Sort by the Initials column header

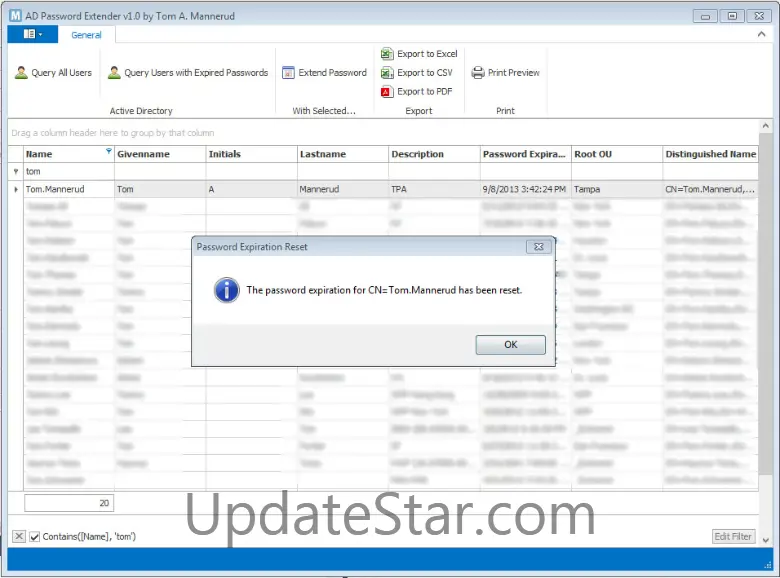pyautogui.click(x=252, y=154)
